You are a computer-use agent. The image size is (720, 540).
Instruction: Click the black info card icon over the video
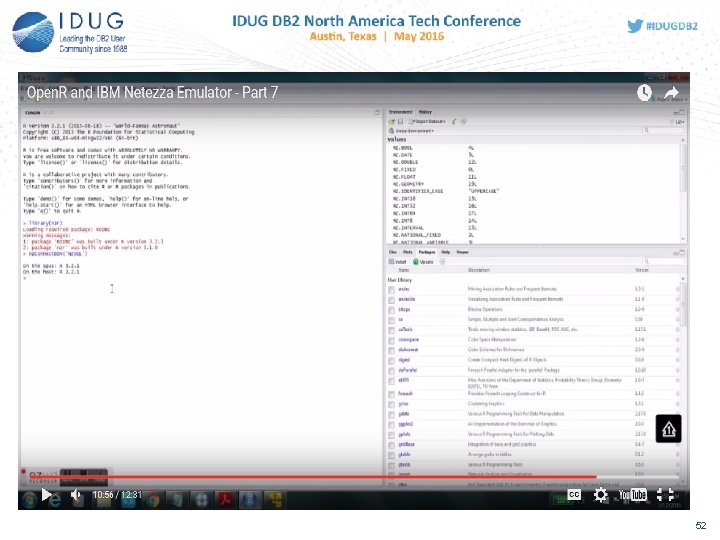click(668, 428)
